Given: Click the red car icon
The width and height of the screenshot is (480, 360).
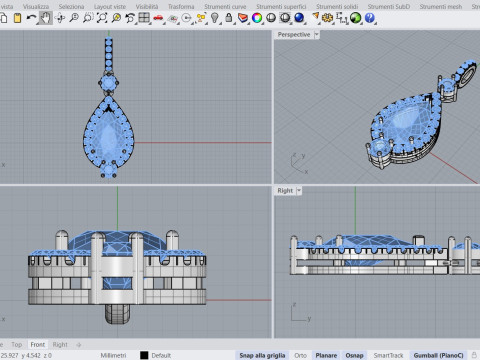Looking at the screenshot, I should click(158, 18).
